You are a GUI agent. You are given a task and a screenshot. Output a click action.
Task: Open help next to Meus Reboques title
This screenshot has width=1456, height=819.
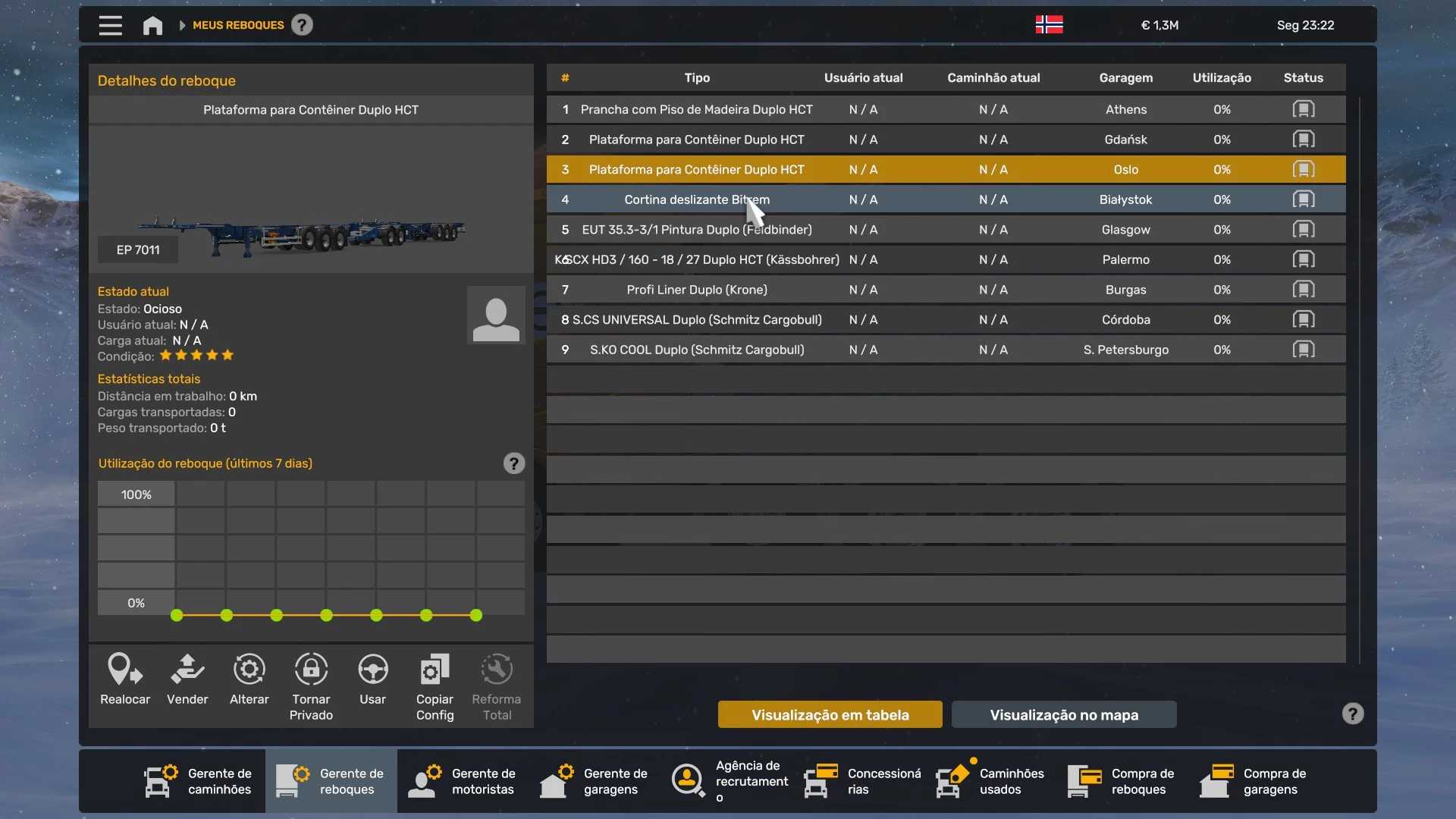[302, 25]
